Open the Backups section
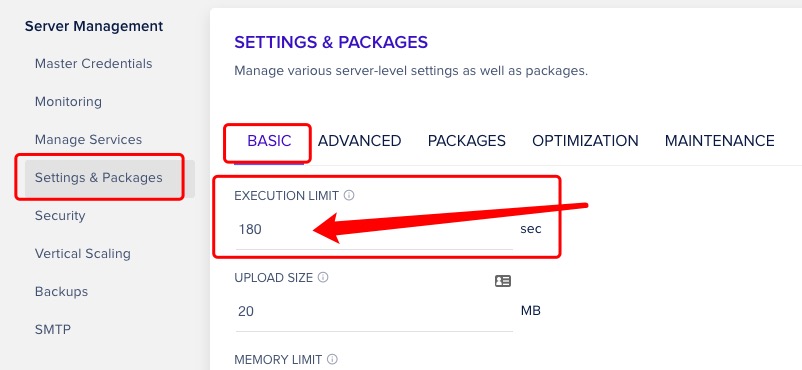 pyautogui.click(x=61, y=291)
